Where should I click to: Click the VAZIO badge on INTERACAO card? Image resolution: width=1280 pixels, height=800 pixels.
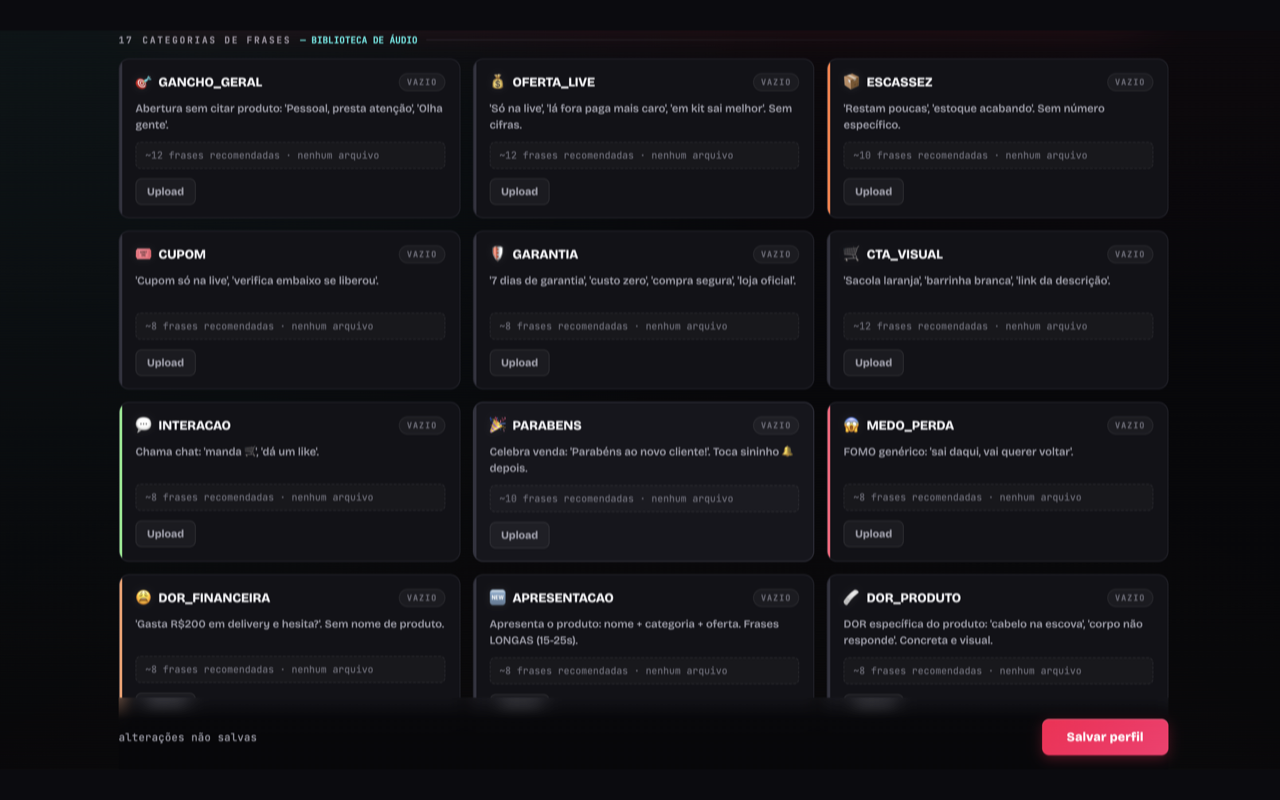point(422,425)
